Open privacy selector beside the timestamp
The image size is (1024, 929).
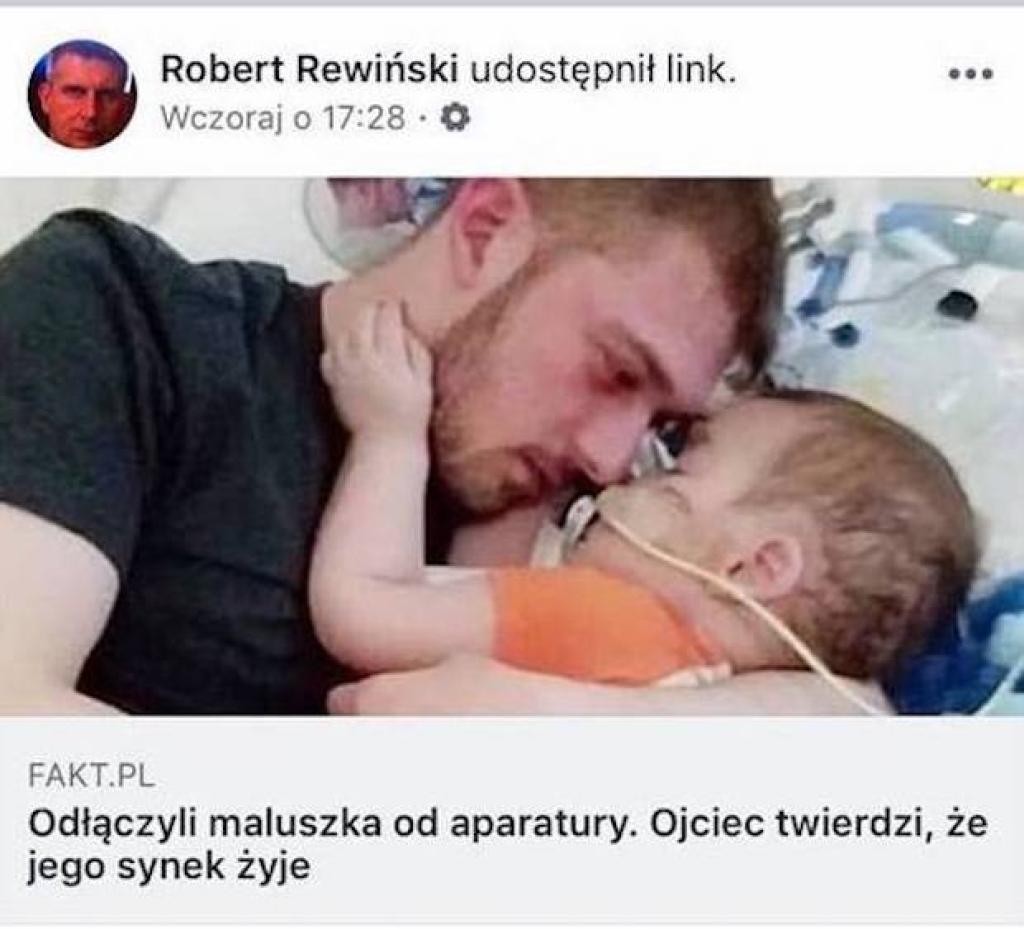[455, 118]
